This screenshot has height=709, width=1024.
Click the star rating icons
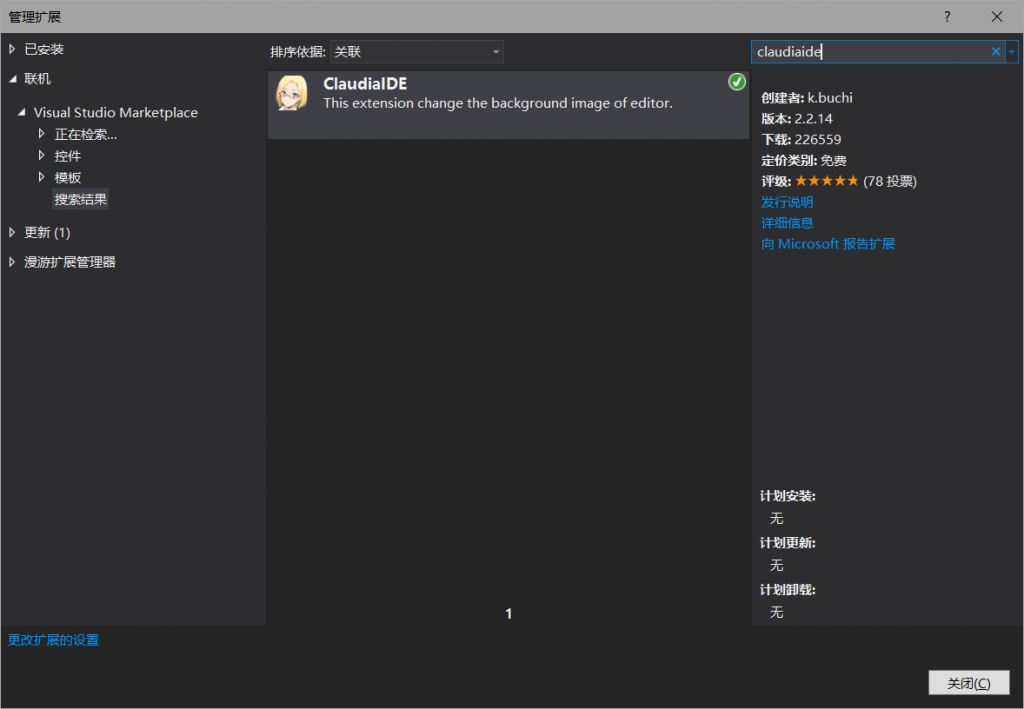point(826,181)
